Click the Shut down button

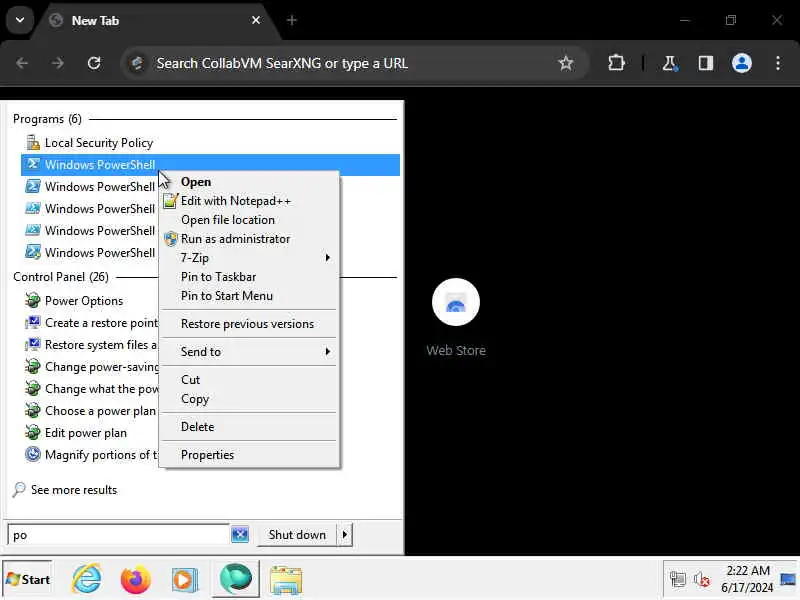(x=297, y=535)
